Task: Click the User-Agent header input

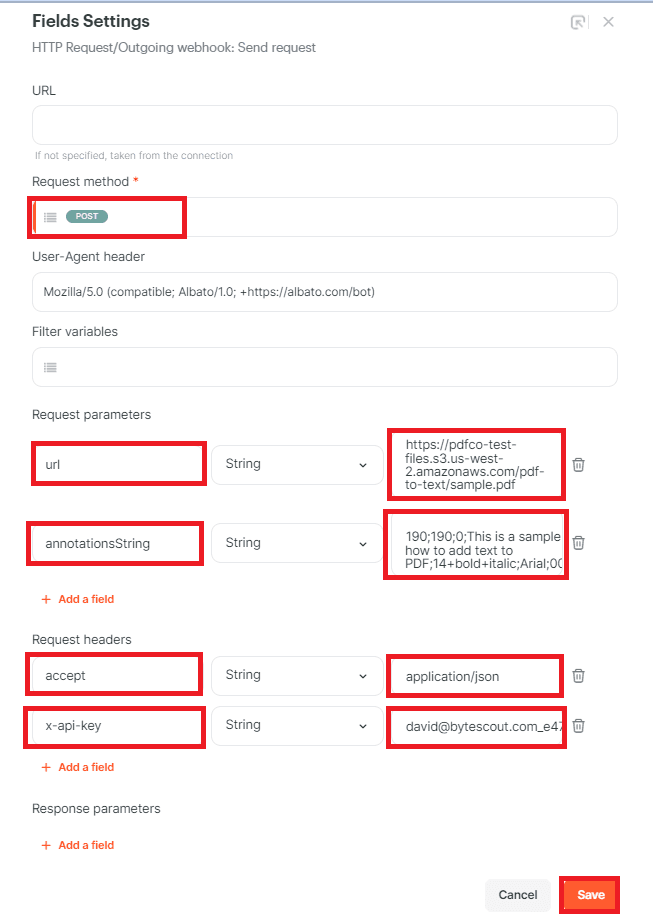Action: pos(323,291)
